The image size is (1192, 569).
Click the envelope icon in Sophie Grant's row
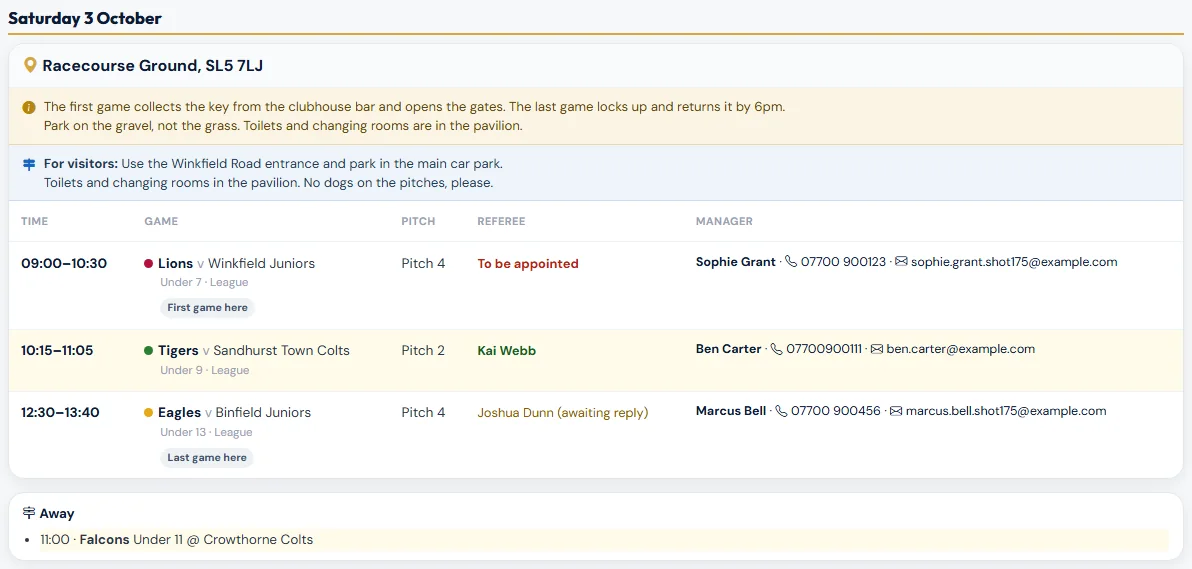pyautogui.click(x=902, y=262)
